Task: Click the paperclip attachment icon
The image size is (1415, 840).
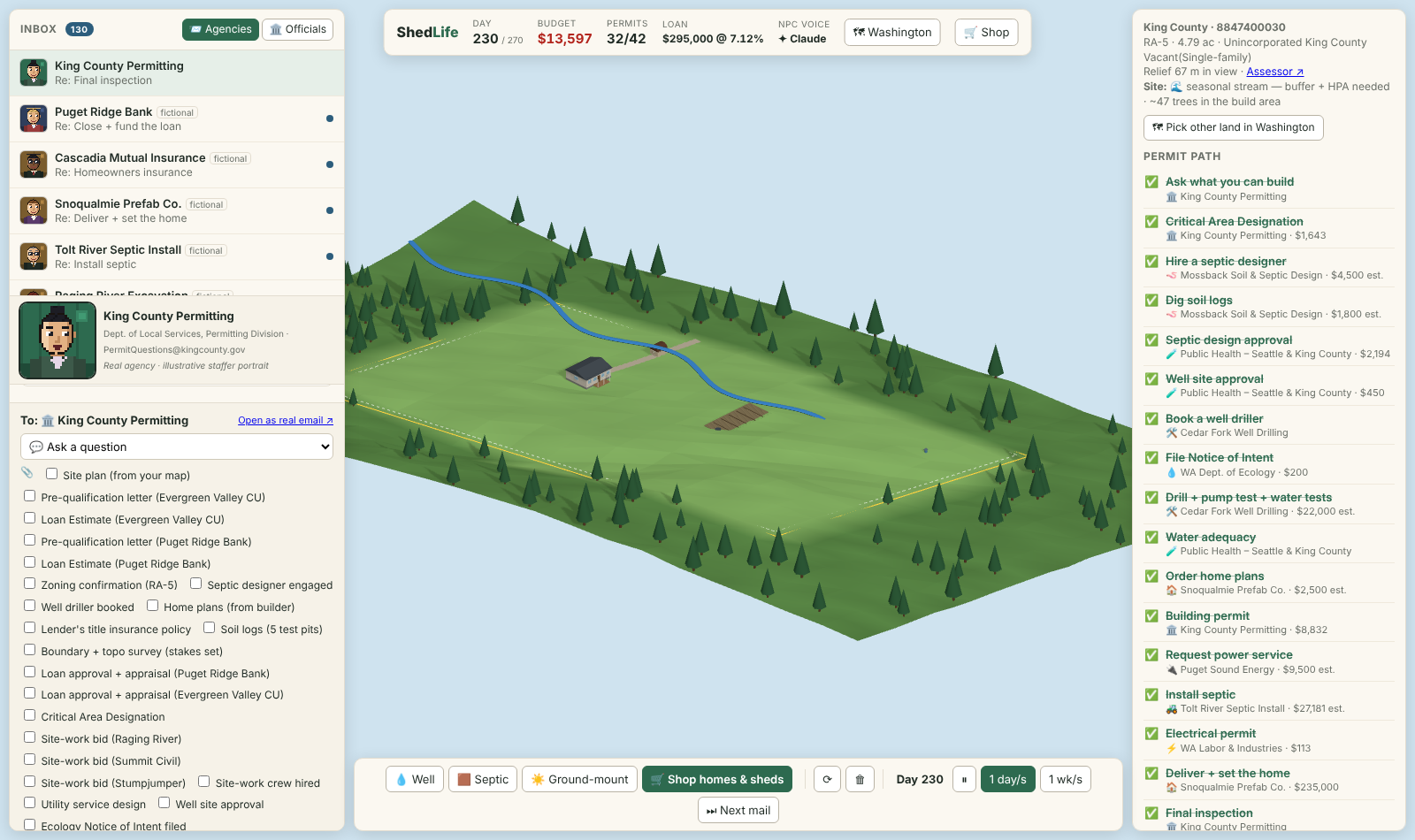Action: pos(27,473)
